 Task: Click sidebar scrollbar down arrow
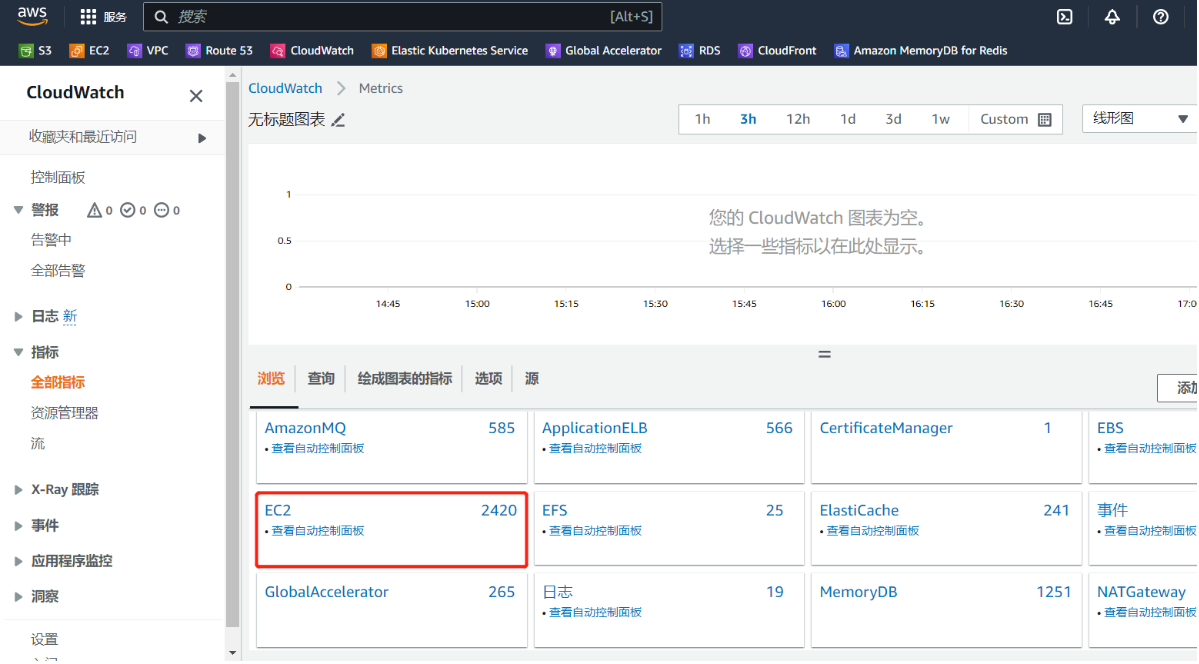pos(232,653)
